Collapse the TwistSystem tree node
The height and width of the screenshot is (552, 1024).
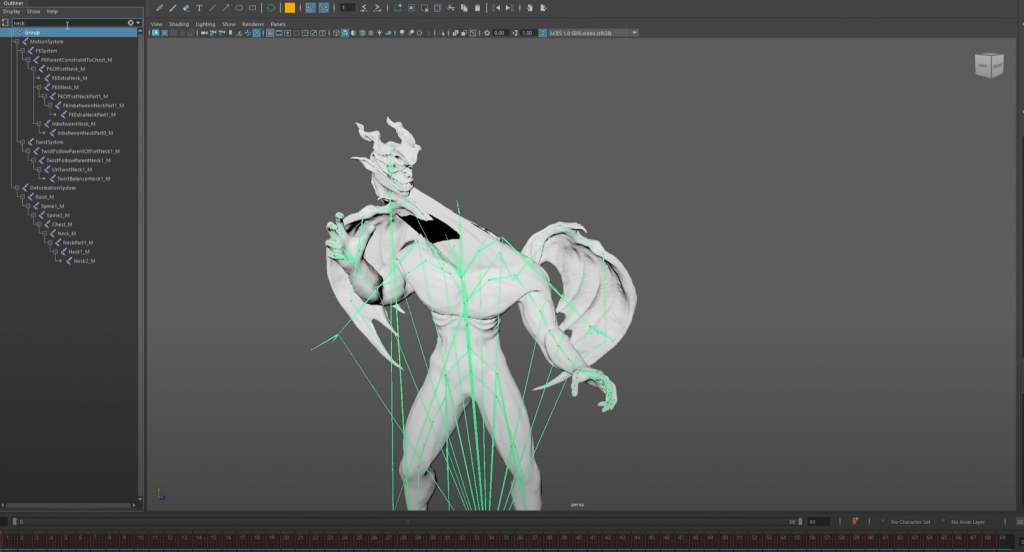tap(22, 142)
